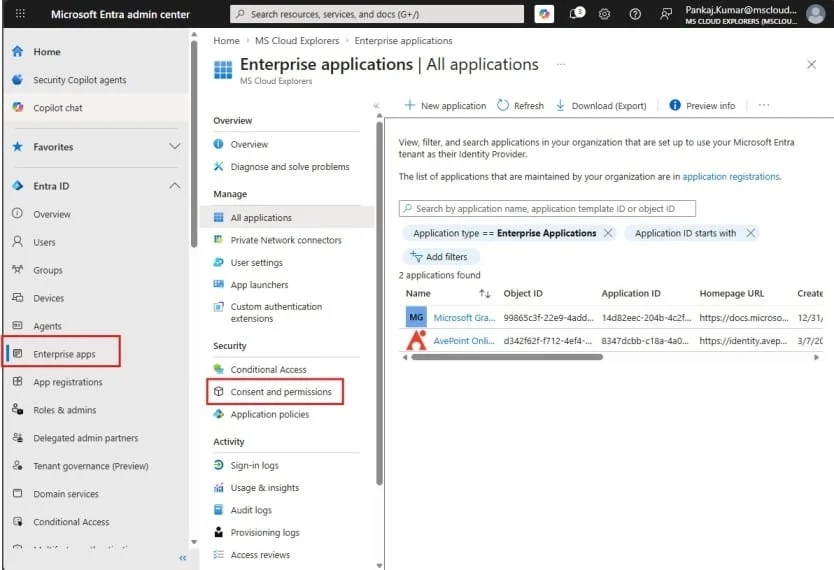Go to Home breadcrumb link
Image resolution: width=834 pixels, height=570 pixels.
(226, 40)
